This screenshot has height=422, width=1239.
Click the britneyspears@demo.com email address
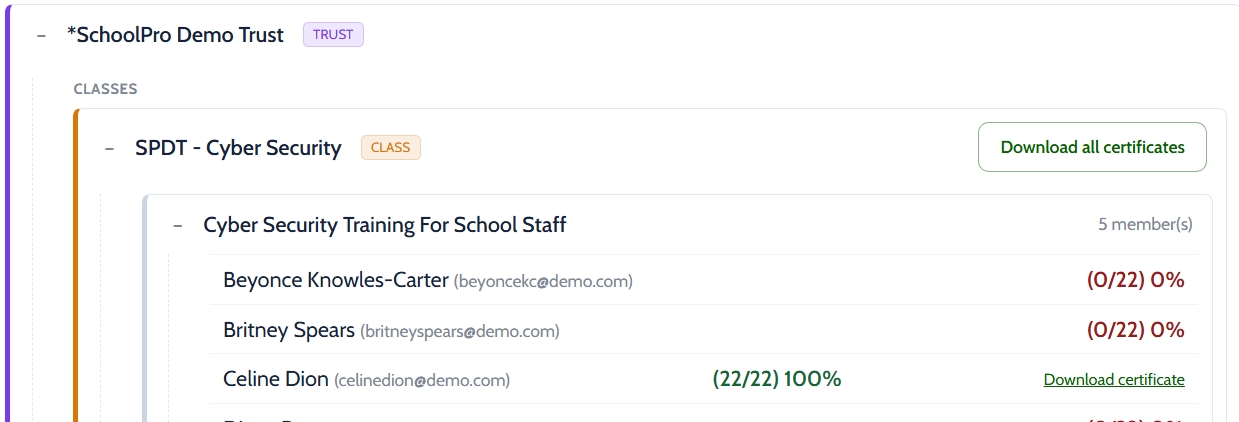click(459, 331)
